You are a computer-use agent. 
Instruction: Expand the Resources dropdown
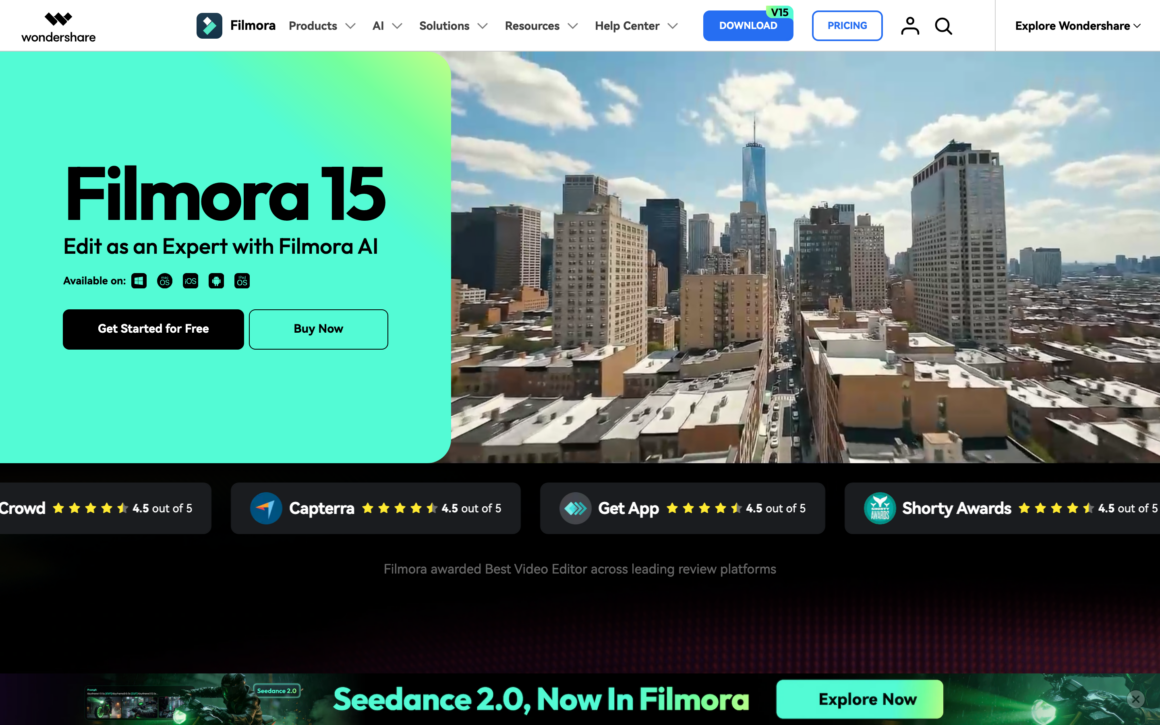(541, 26)
